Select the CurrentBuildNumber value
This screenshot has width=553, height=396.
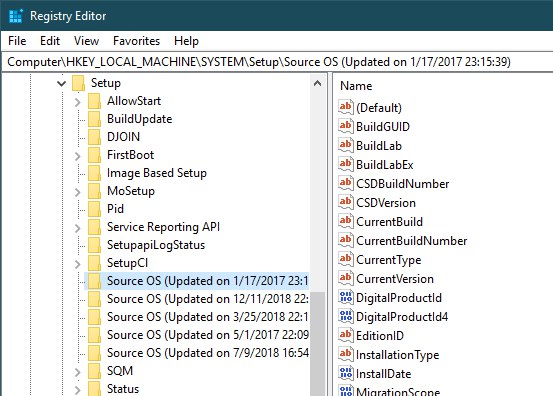(x=412, y=241)
